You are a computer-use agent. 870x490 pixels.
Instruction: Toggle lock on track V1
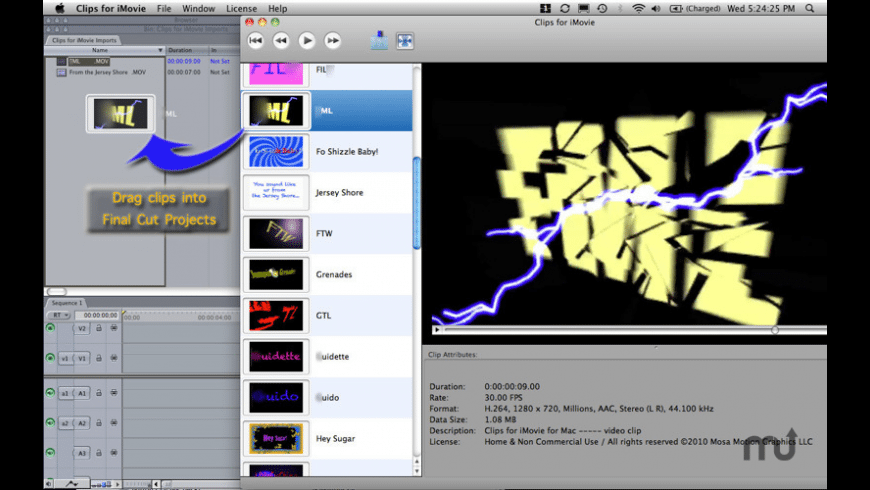coord(98,357)
